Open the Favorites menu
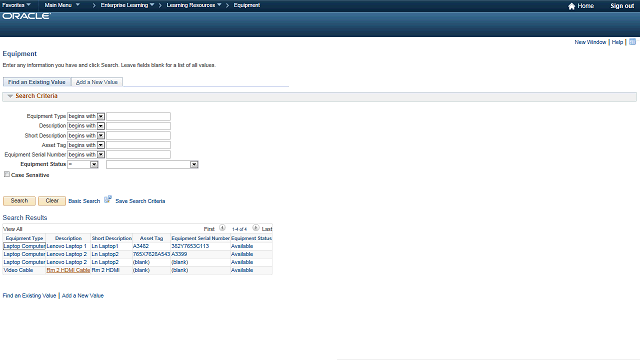Screen dimensions: 640x360 [x=16, y=5]
